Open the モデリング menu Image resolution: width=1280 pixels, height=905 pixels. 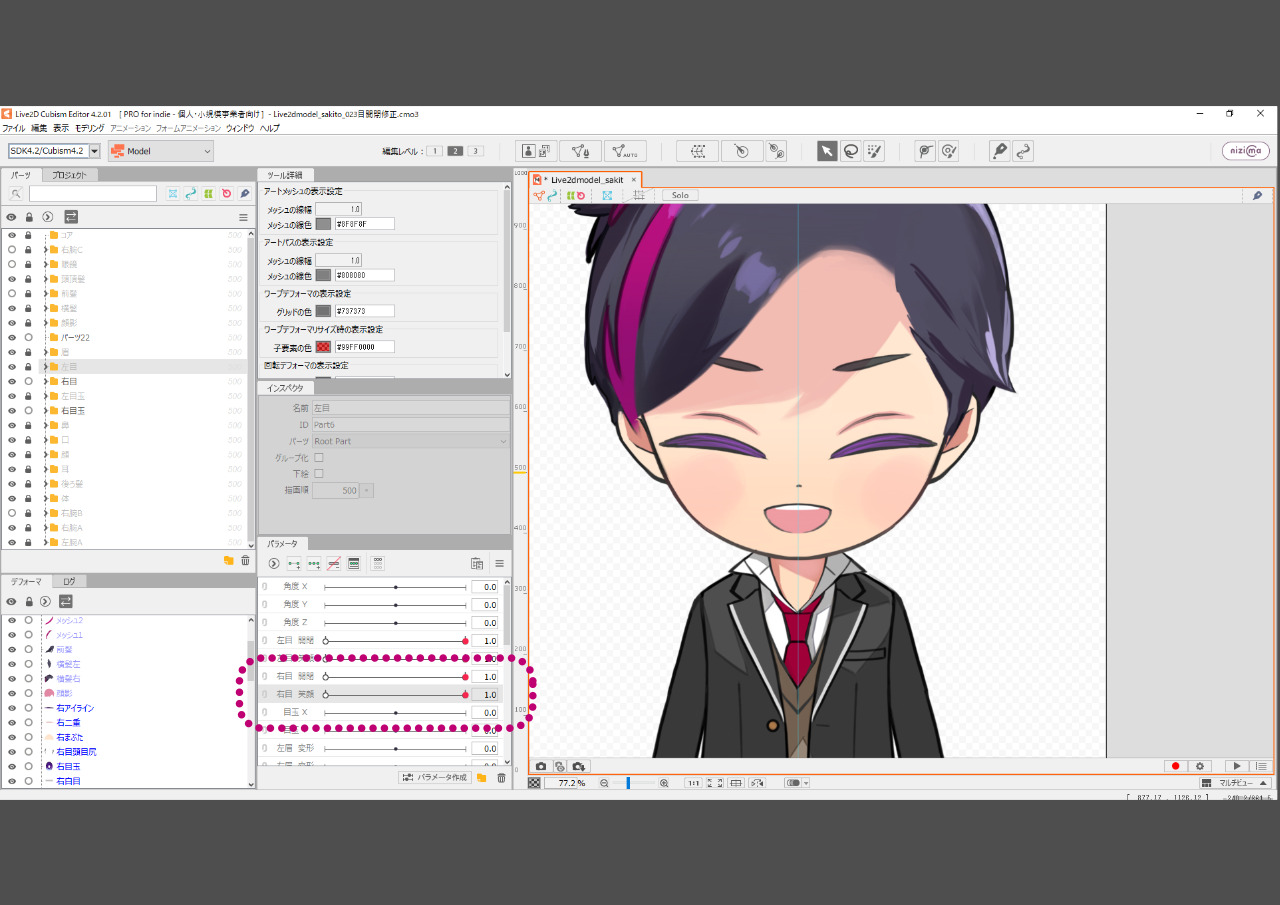[90, 128]
